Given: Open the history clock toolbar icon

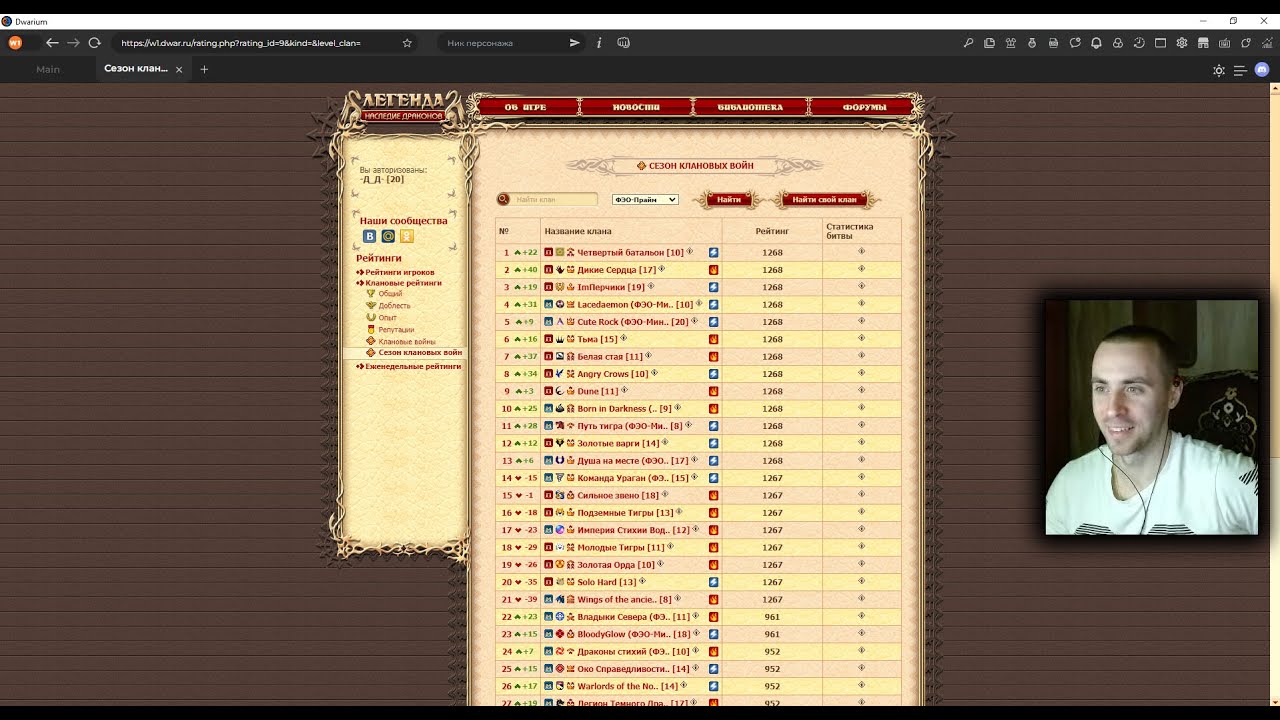Looking at the screenshot, I should coord(1139,43).
